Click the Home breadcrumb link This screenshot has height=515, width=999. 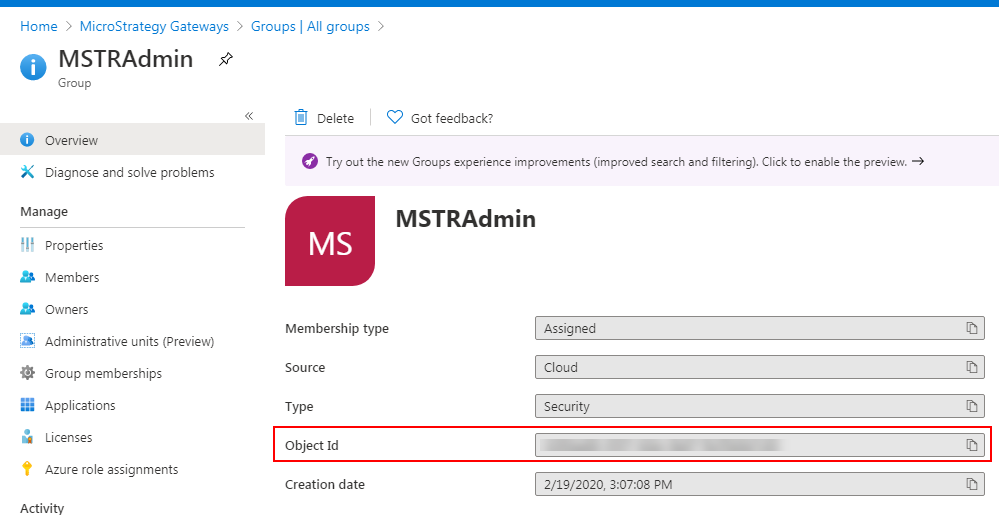point(38,26)
